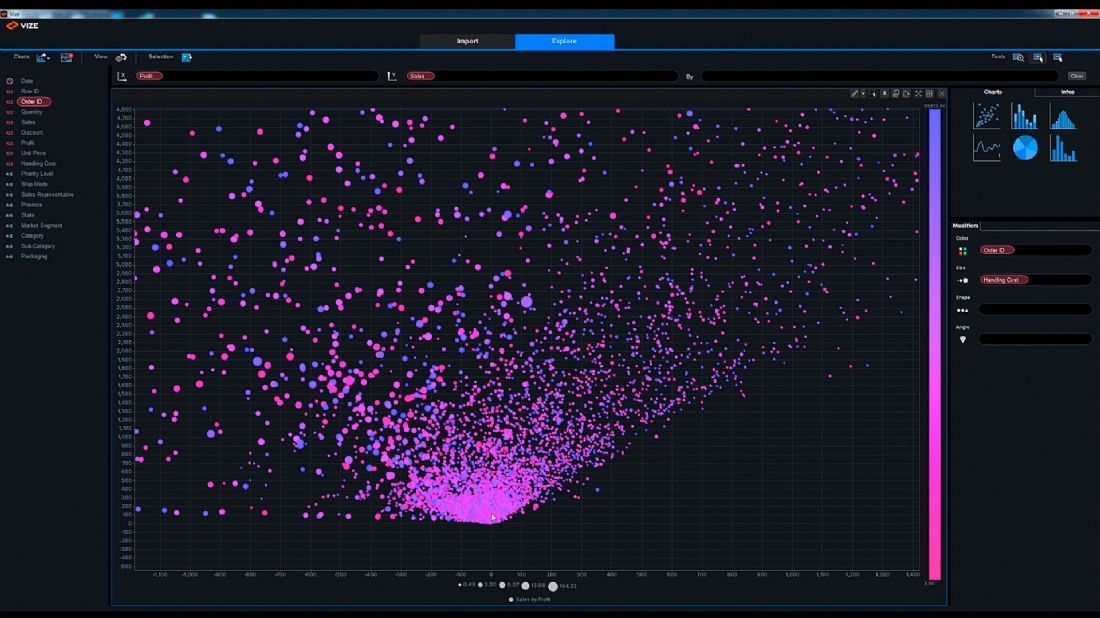Choose the descending bar chart thumbnail
1100x618 pixels.
1063,148
